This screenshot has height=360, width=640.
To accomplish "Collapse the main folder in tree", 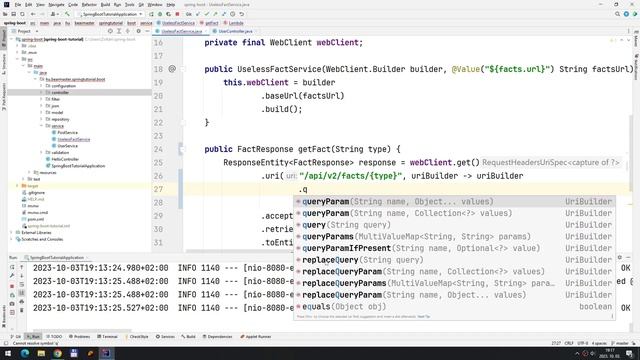I will tap(24, 66).
